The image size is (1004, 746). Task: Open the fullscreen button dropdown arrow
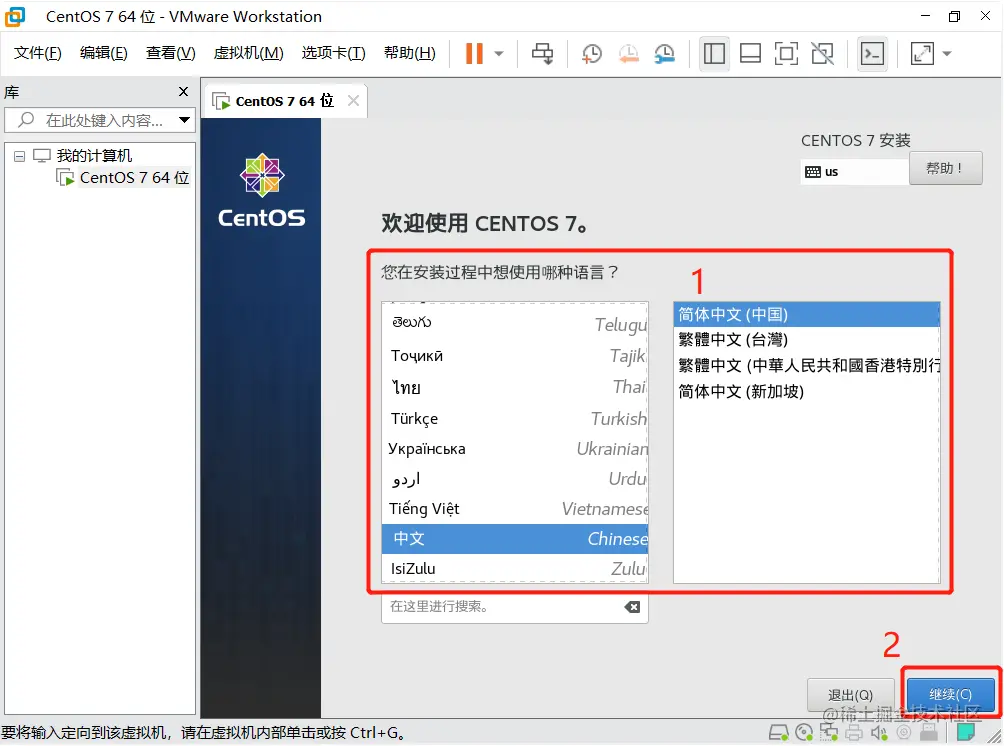(948, 53)
